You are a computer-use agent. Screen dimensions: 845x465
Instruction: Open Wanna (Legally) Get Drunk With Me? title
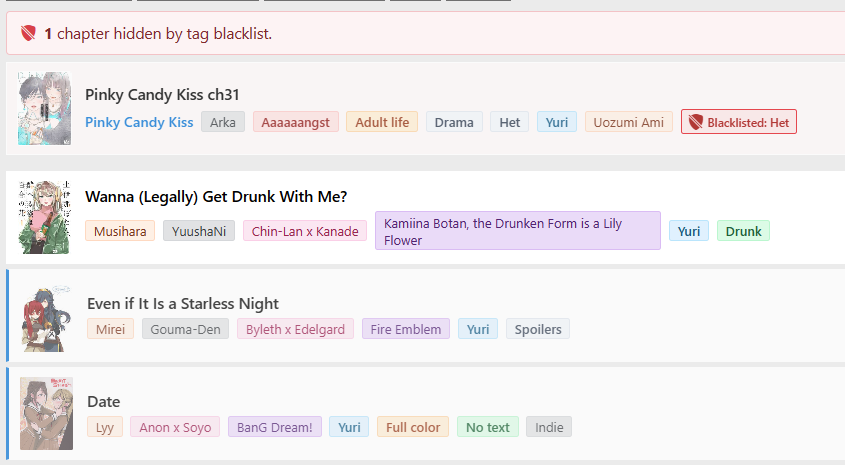[x=216, y=197]
